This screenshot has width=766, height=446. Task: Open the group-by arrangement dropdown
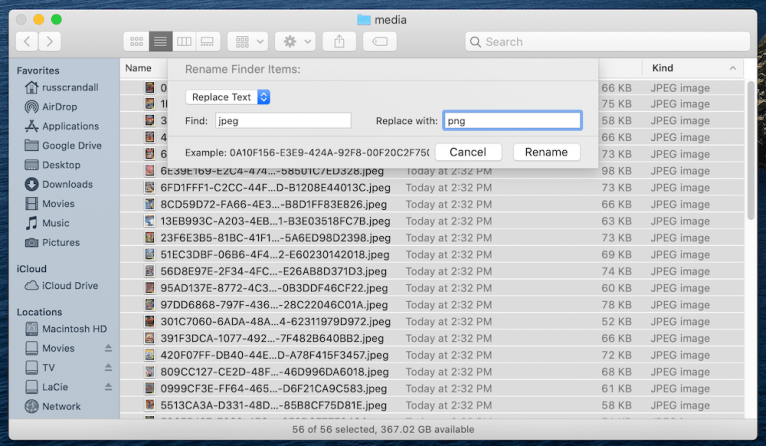(246, 41)
